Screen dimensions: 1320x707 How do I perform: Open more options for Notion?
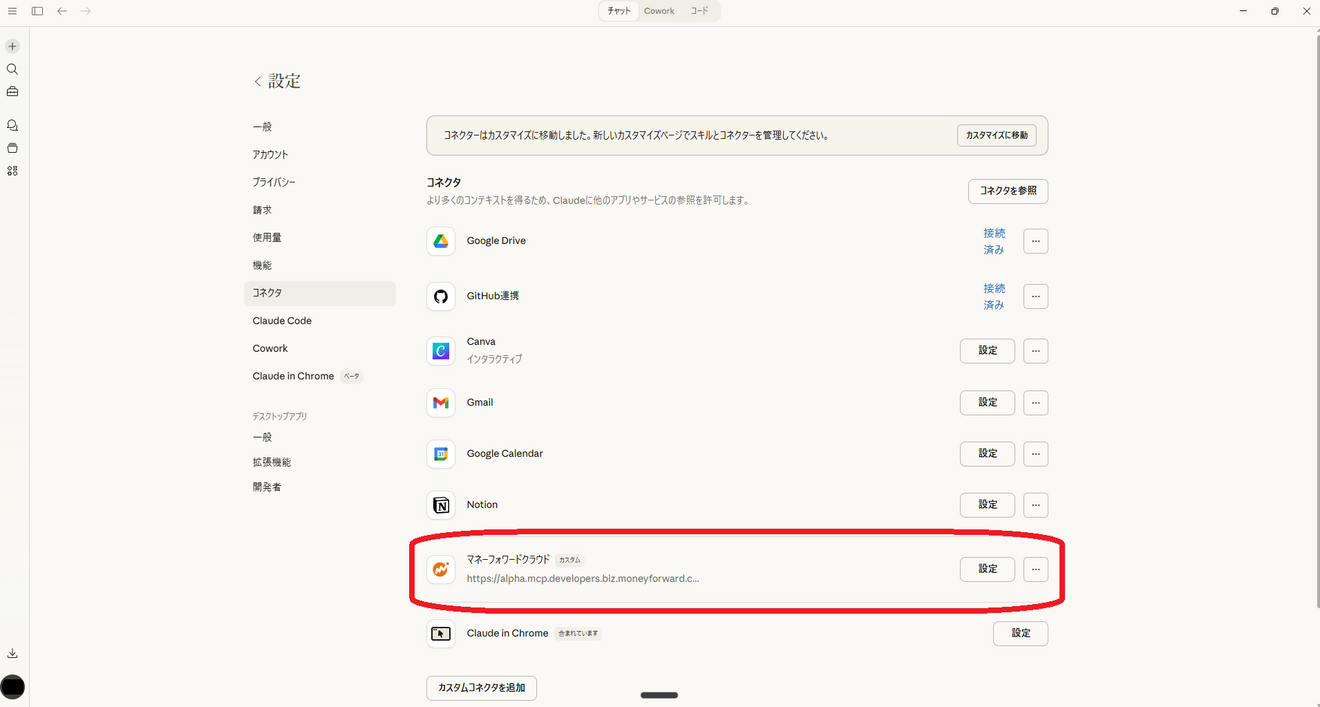pos(1036,505)
